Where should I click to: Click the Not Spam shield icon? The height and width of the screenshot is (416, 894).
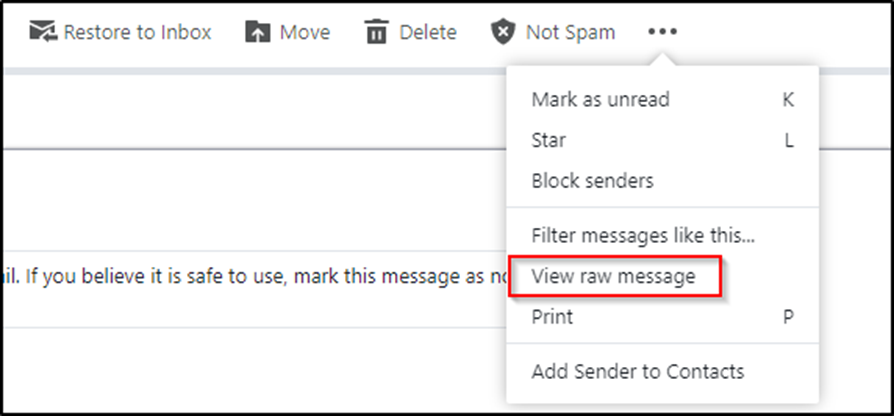click(502, 32)
